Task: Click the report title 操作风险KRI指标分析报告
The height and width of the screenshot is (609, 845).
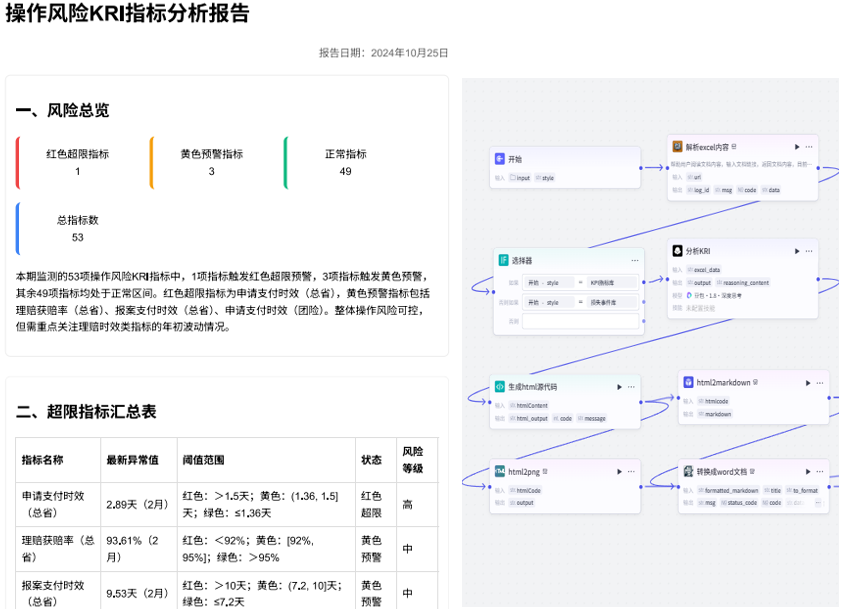Action: point(128,12)
